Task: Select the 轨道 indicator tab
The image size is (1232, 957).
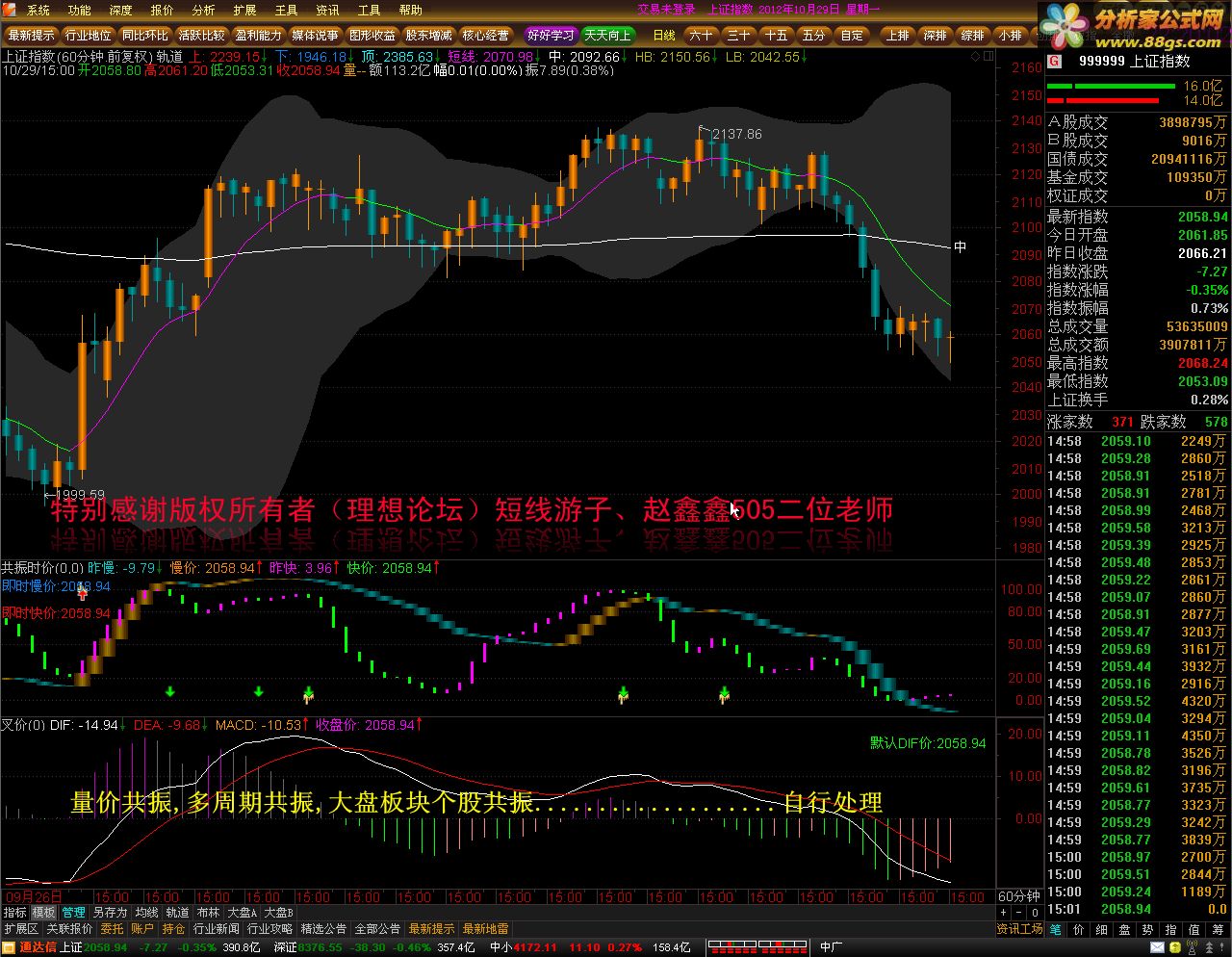Action: pos(177,913)
